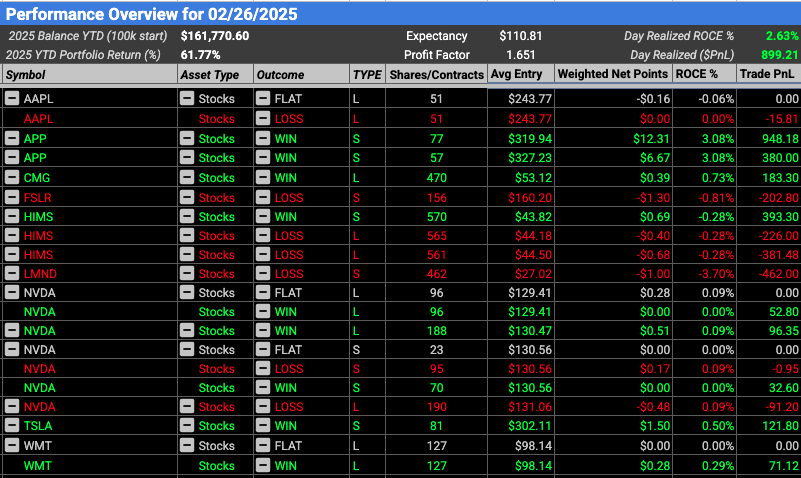Viewport: 801px width, 478px height.
Task: Collapse the CMG symbol group
Action: point(12,177)
